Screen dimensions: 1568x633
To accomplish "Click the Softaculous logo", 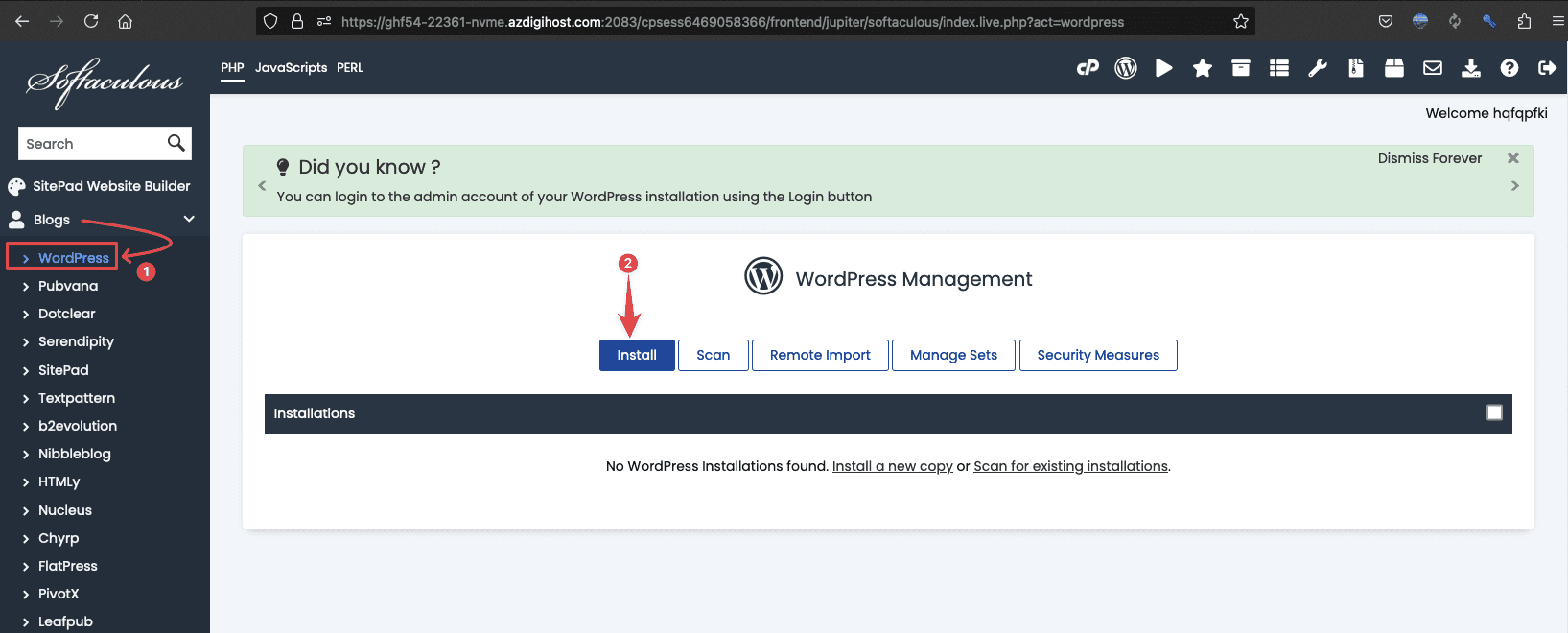I will point(105,82).
